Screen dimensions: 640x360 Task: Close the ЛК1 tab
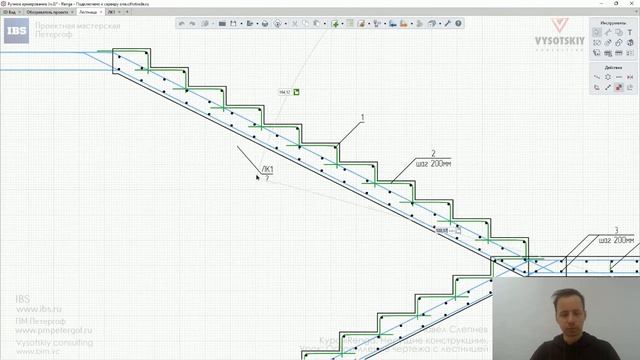119,12
